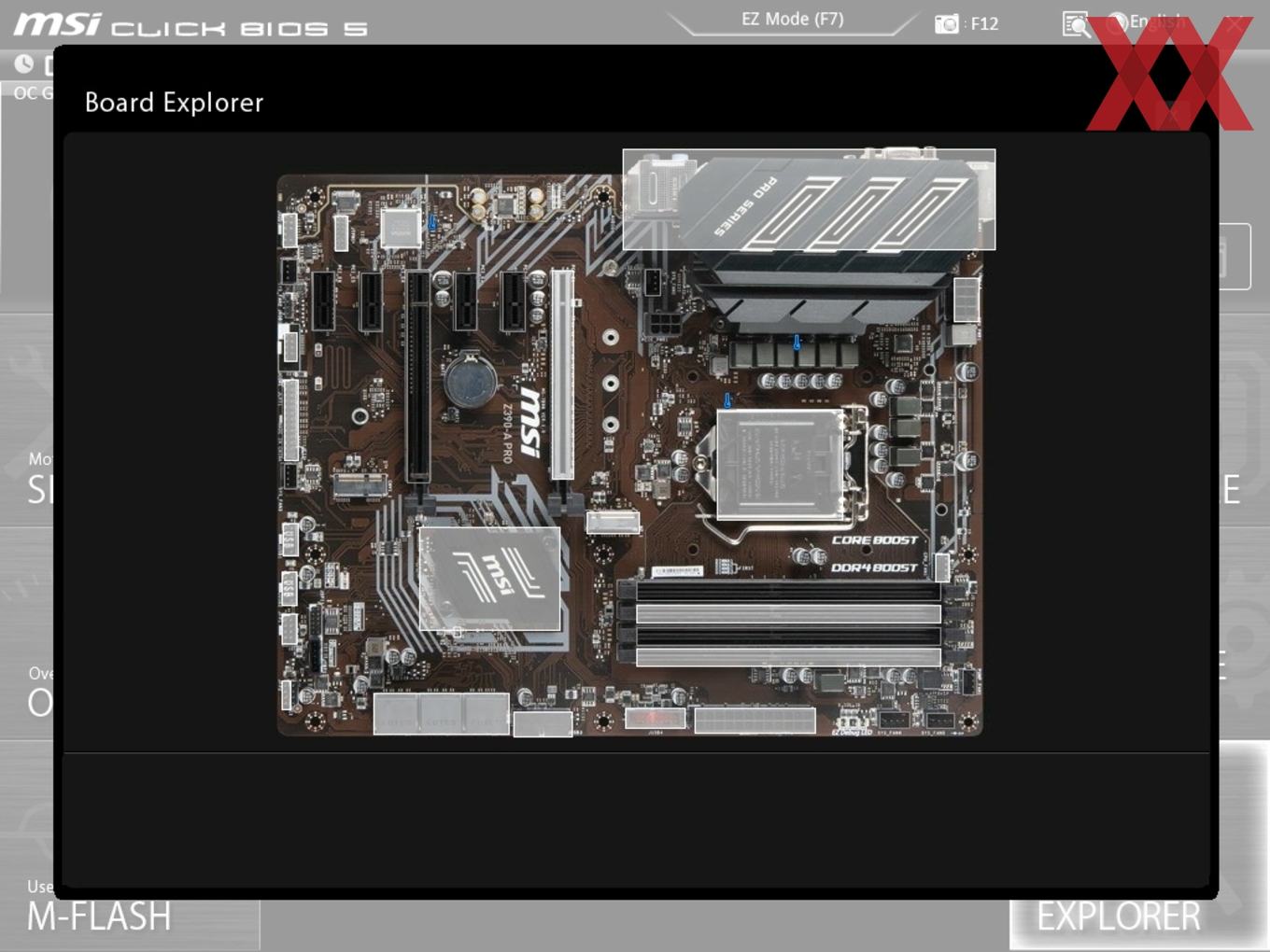
Task: Click the DDR4 BOOST label on the board
Action: (875, 567)
